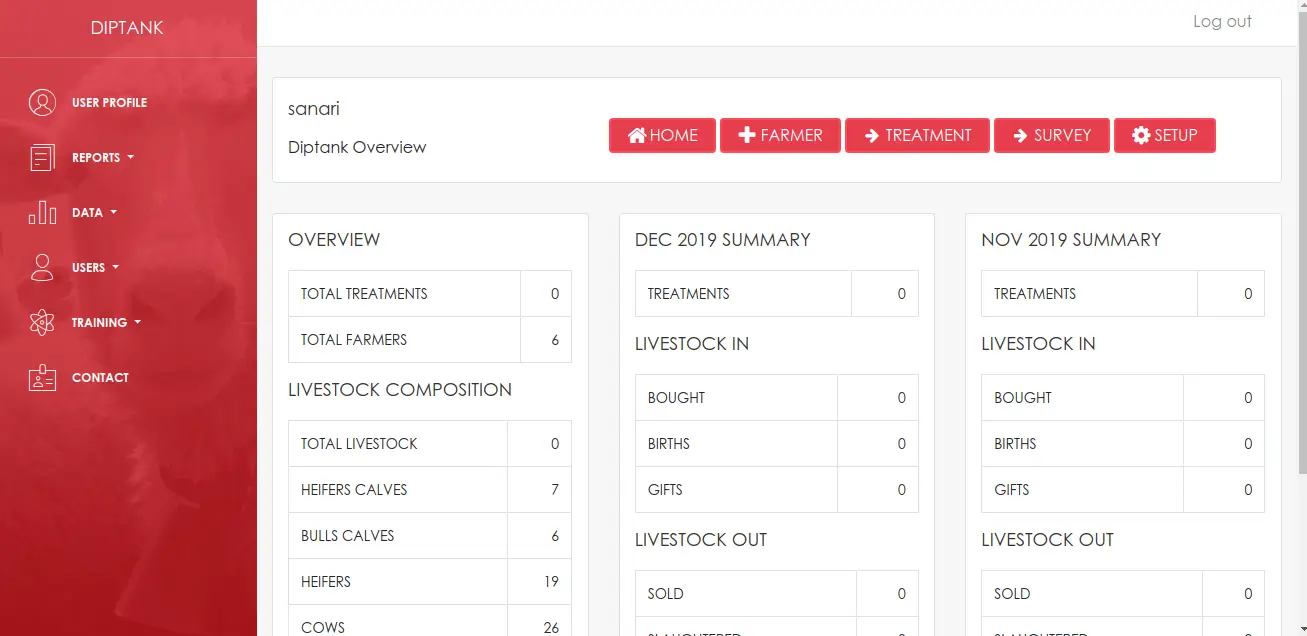Click the TOTAL LIVESTOCK row label
The height and width of the screenshot is (636, 1307).
(359, 444)
